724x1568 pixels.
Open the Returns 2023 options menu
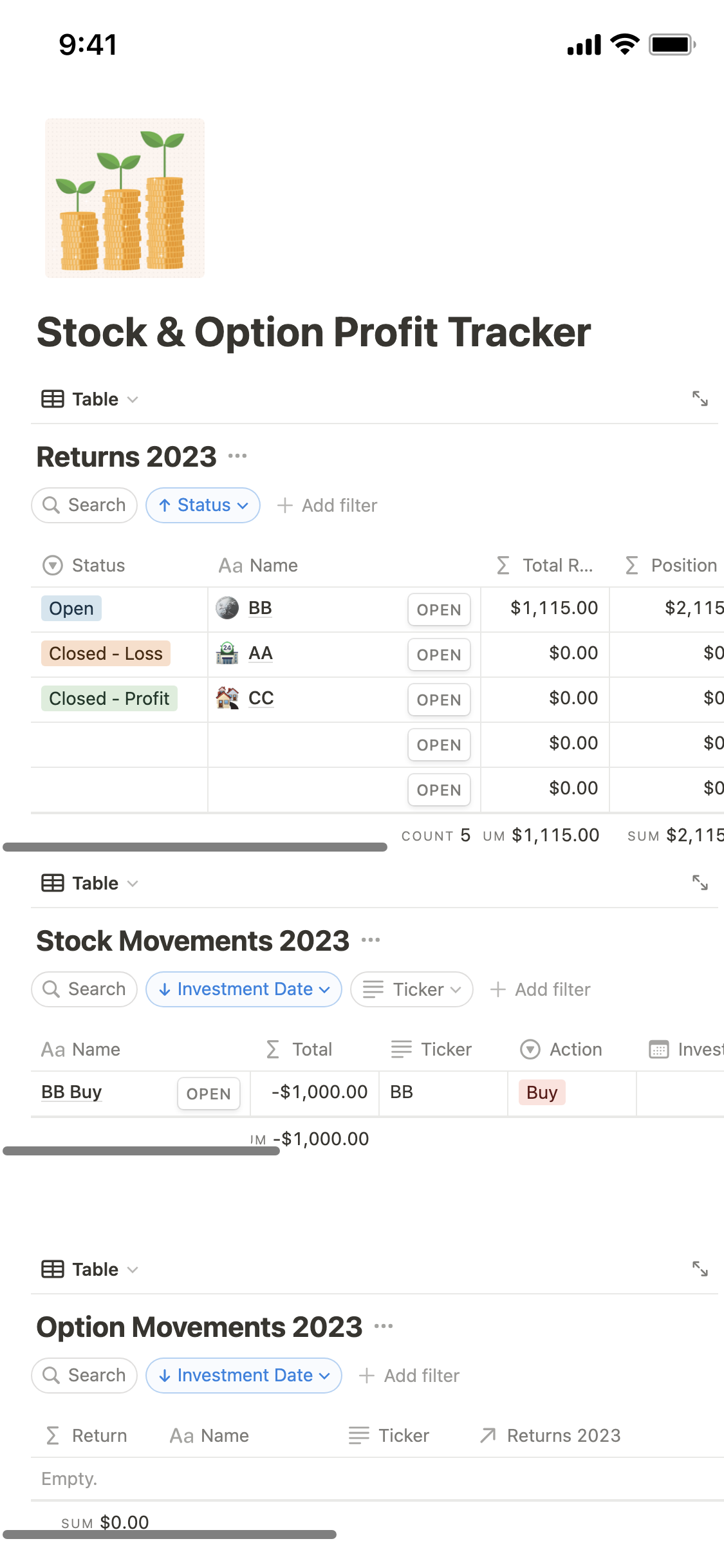pyautogui.click(x=238, y=455)
